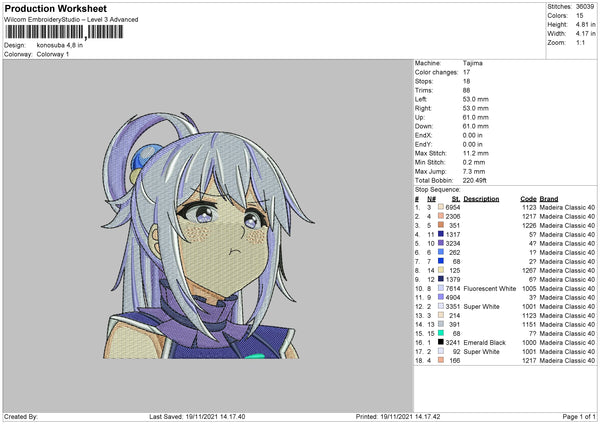Screen dimensions: 600x424
Task: Click the Stops value 18
Action: 466,81
